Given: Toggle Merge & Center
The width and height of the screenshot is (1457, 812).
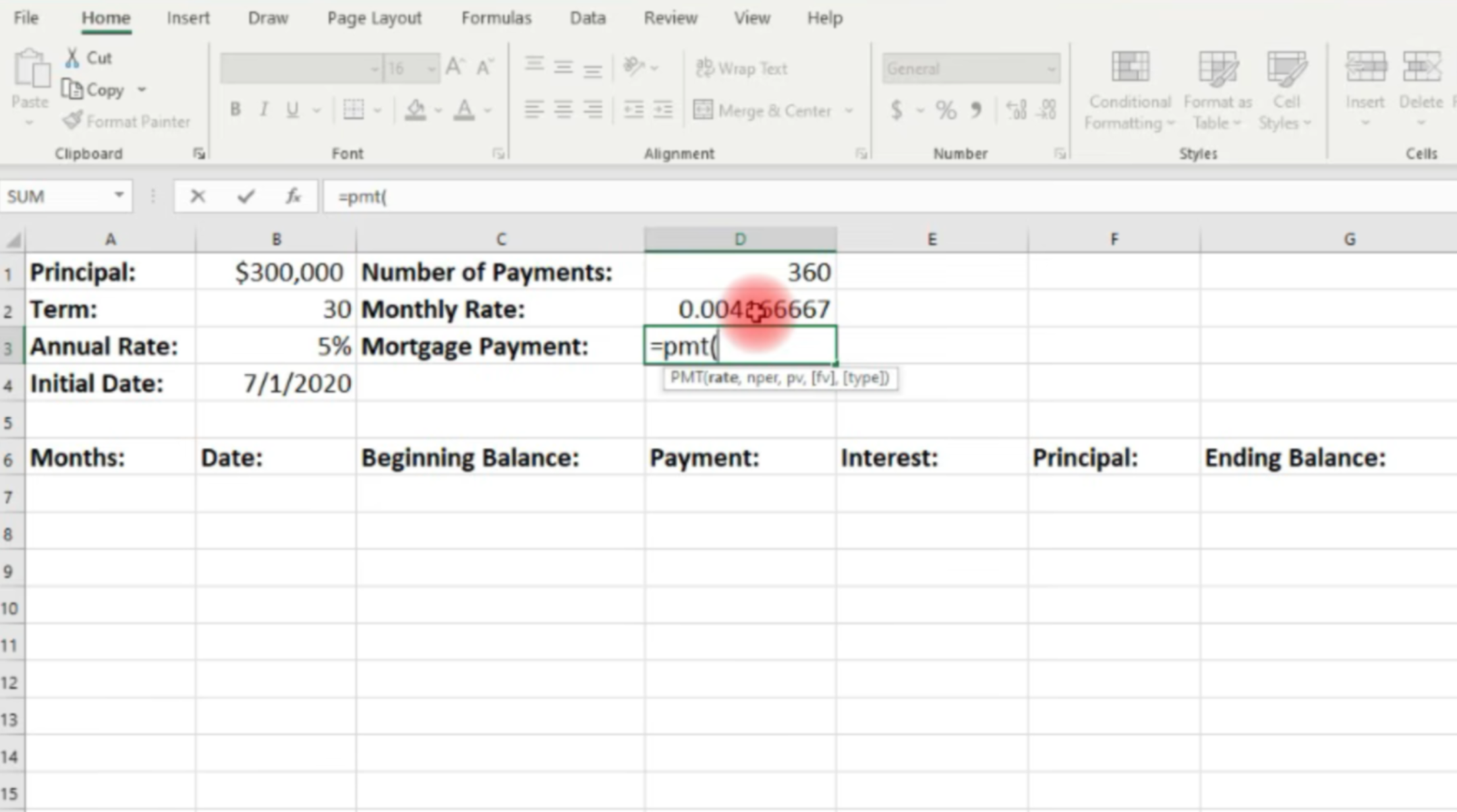Looking at the screenshot, I should click(764, 110).
